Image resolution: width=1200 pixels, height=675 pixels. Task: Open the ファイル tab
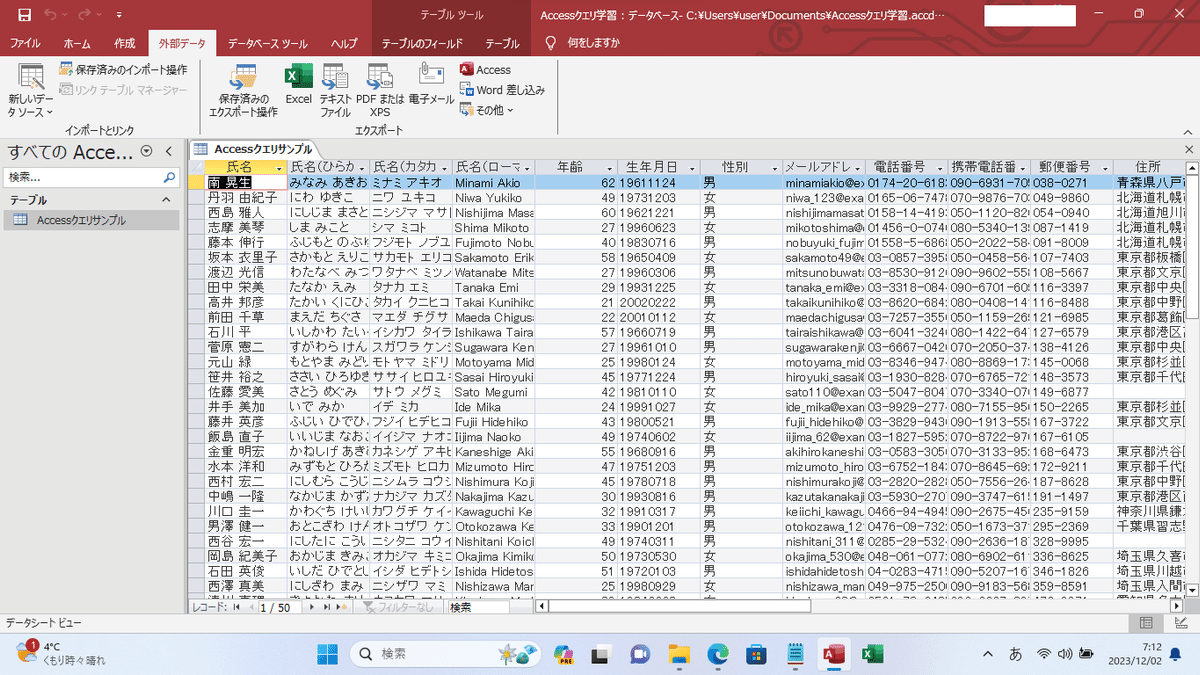click(25, 43)
